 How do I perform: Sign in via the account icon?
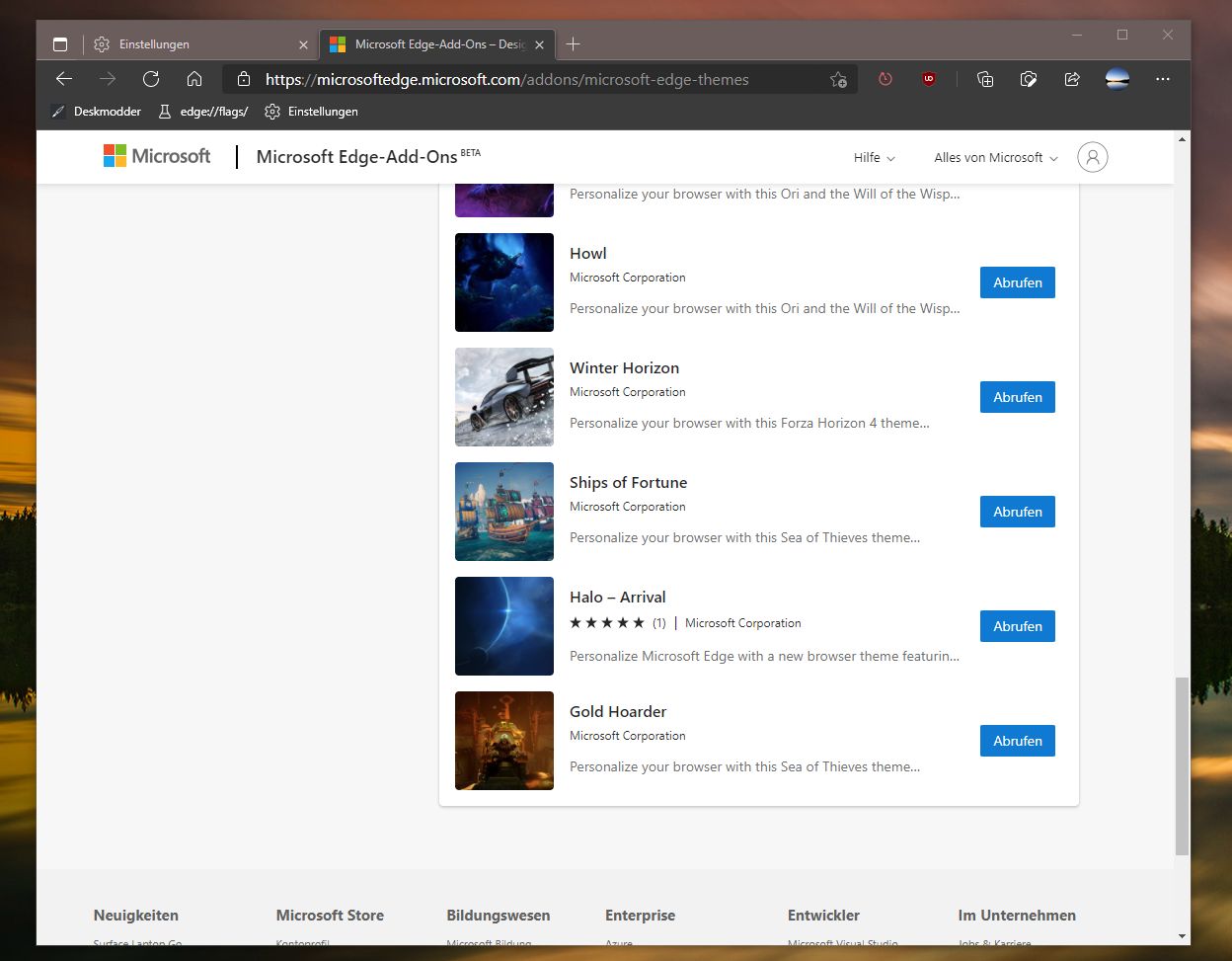[x=1093, y=157]
